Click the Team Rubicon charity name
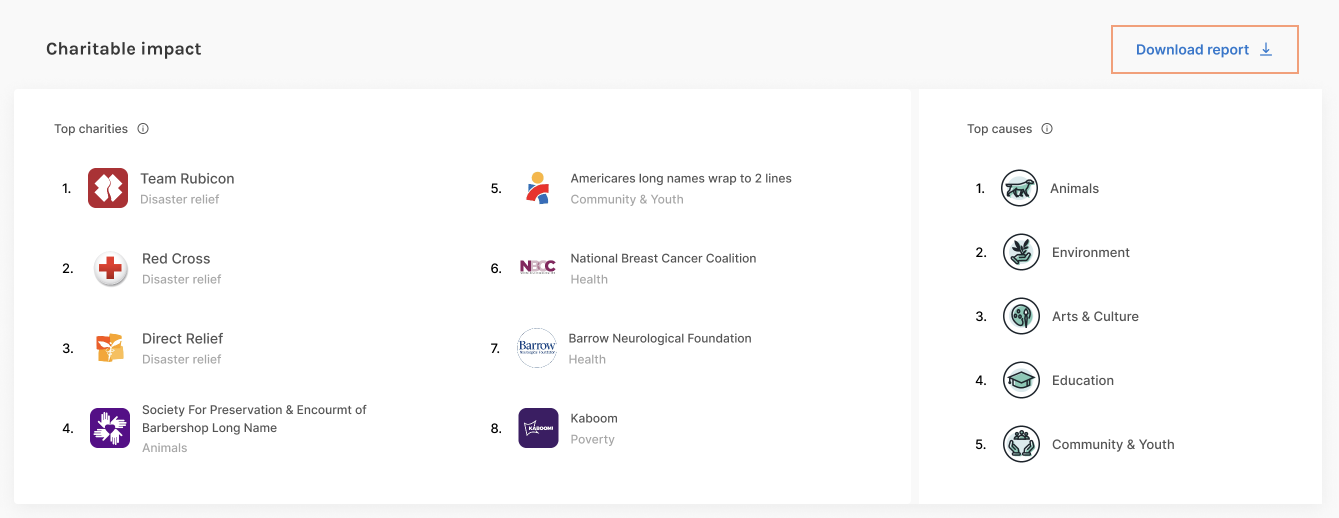1339x518 pixels. pos(187,178)
